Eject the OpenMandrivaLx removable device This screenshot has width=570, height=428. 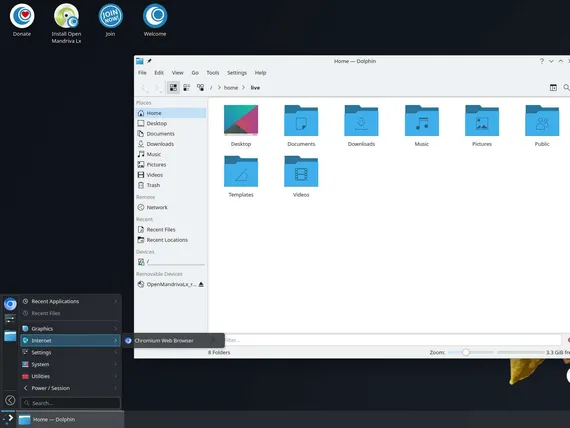pos(201,284)
